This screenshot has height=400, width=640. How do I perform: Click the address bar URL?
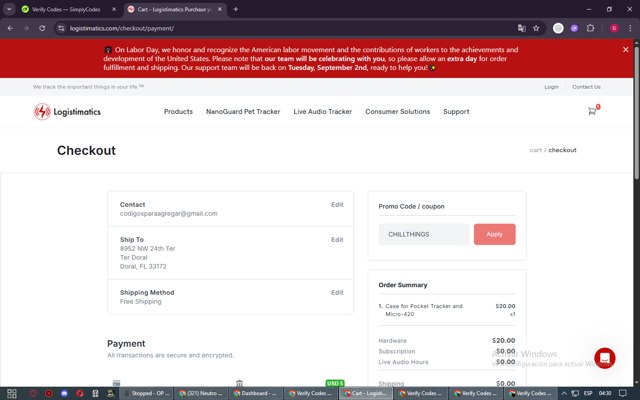click(x=122, y=28)
